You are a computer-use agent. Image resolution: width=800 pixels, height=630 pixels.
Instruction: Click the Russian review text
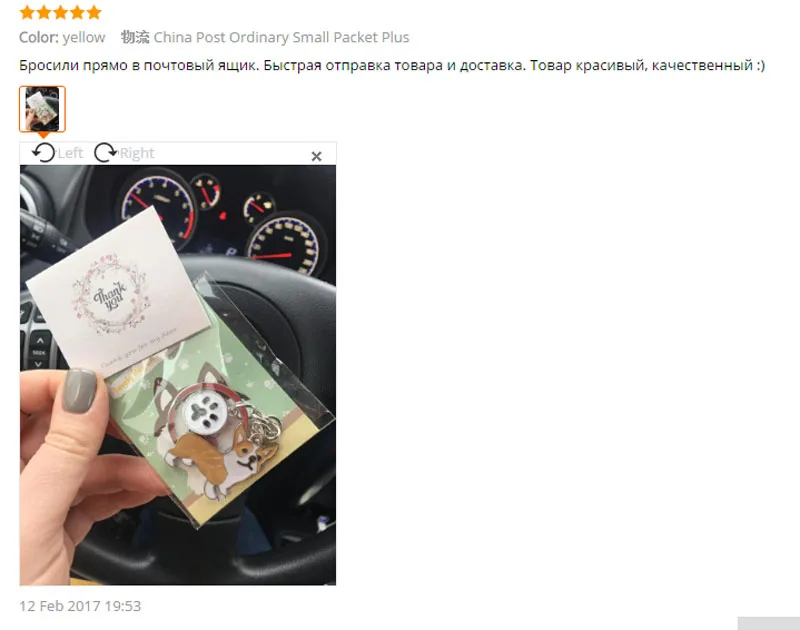(x=392, y=65)
